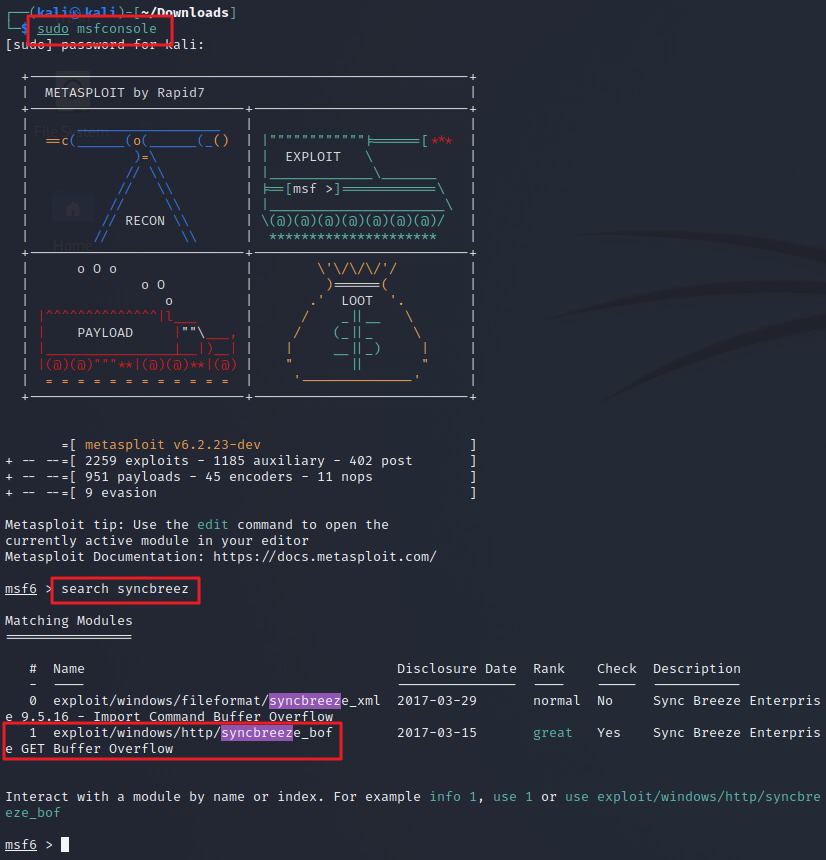Click 'GET Buffer Overflow' description text
This screenshot has height=860, width=826.
(97, 749)
